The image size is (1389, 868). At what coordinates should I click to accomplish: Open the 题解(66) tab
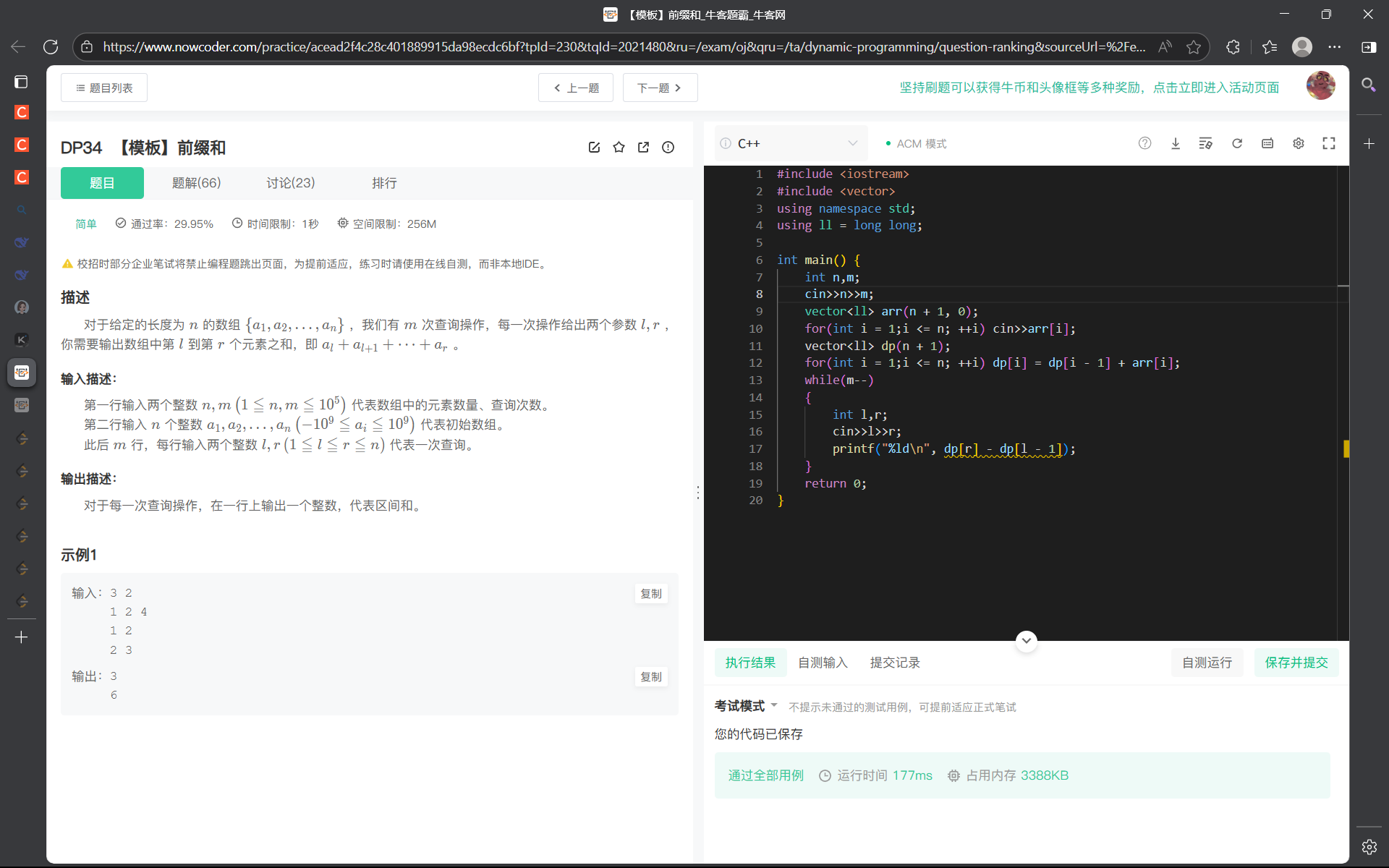pyautogui.click(x=196, y=183)
